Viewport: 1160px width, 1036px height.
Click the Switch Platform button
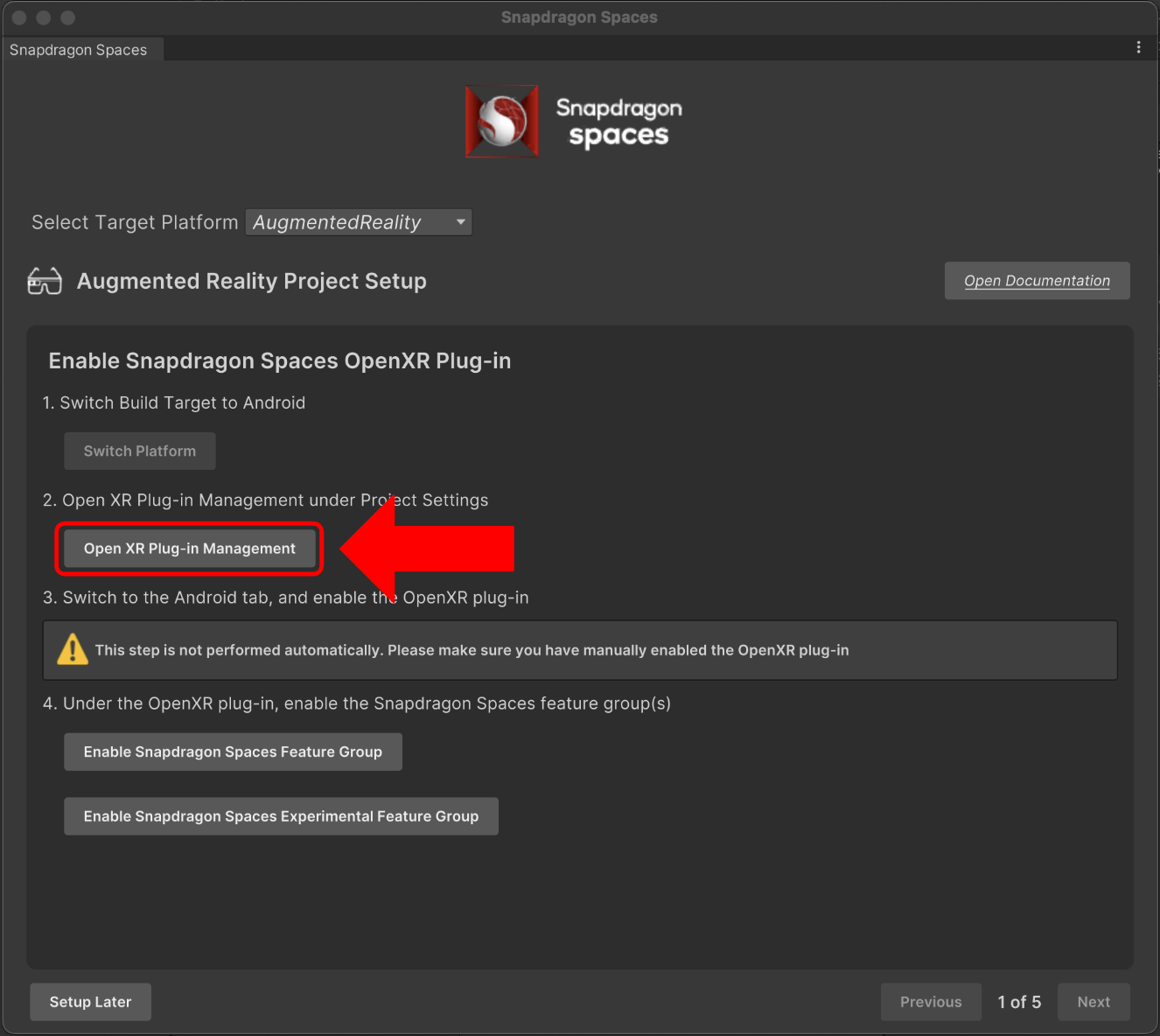tap(140, 451)
